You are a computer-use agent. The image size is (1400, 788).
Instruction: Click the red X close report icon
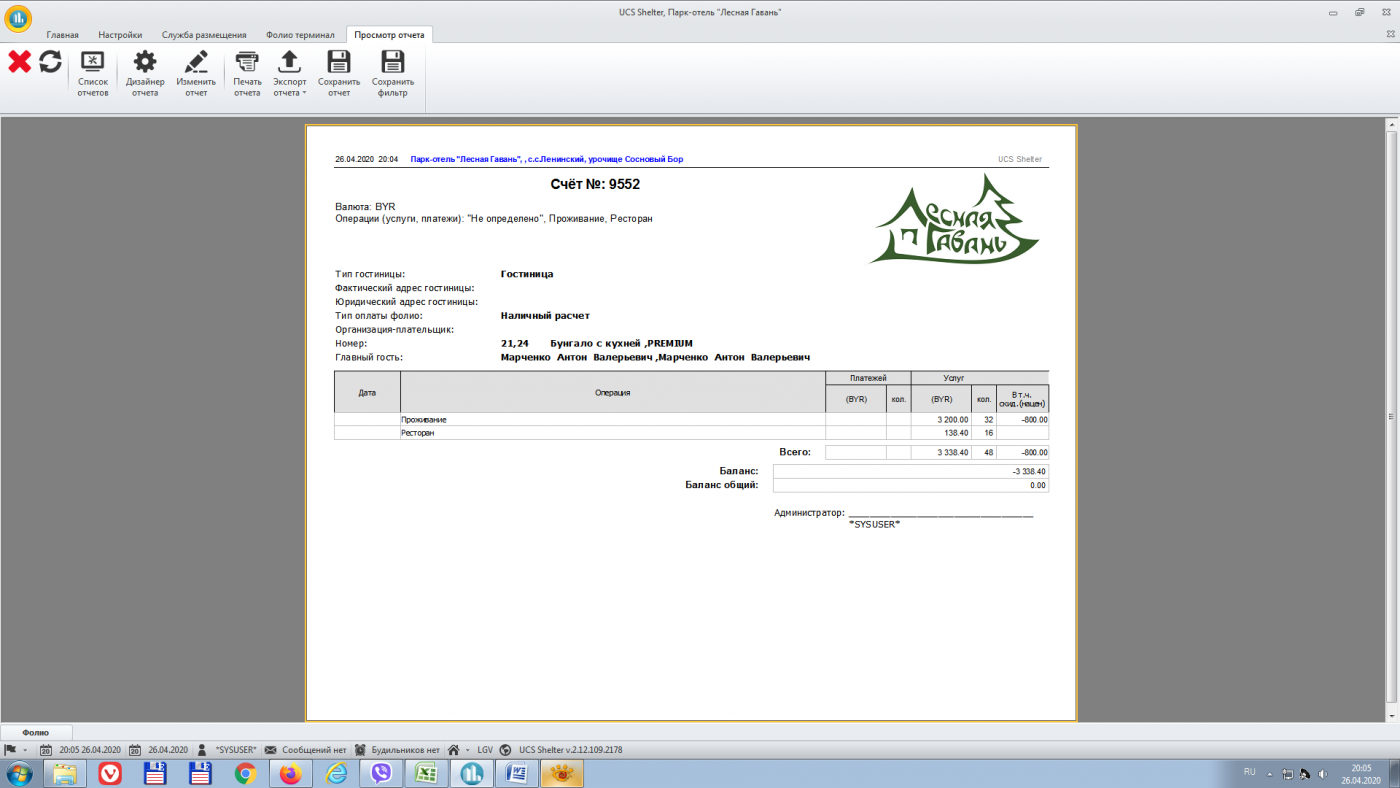click(x=19, y=62)
